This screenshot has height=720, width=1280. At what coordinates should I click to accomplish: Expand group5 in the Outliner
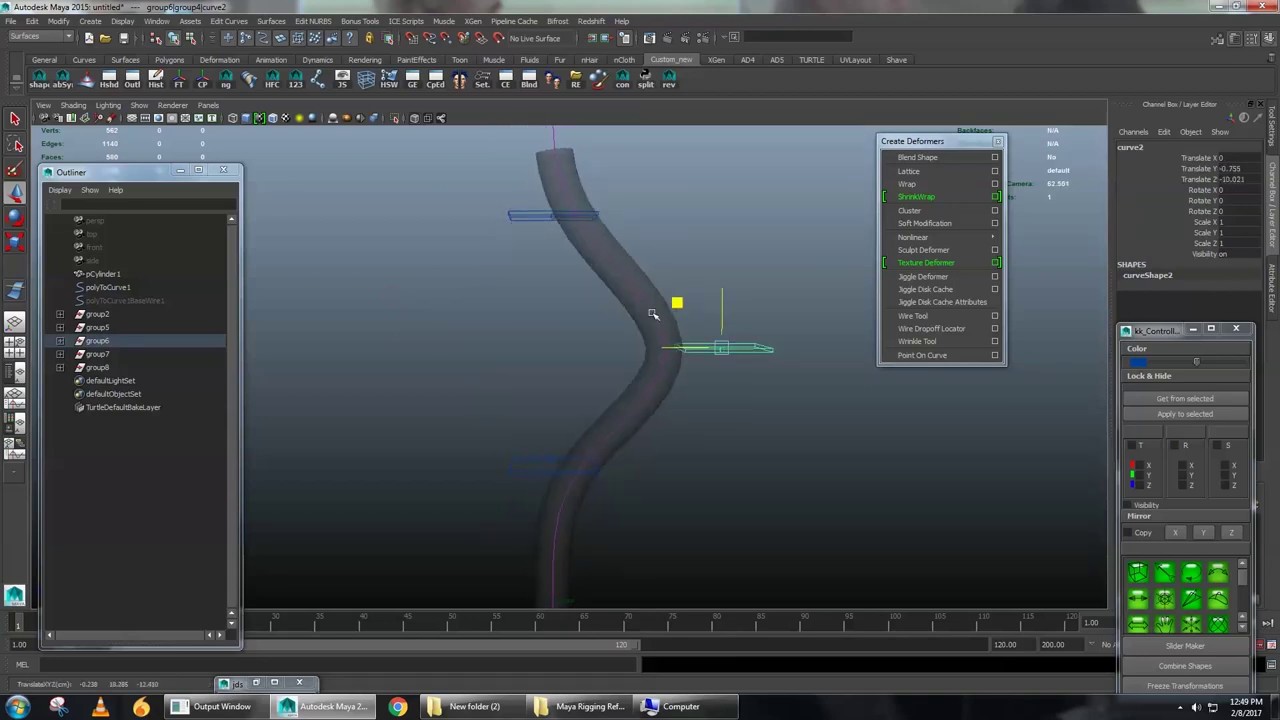point(60,327)
